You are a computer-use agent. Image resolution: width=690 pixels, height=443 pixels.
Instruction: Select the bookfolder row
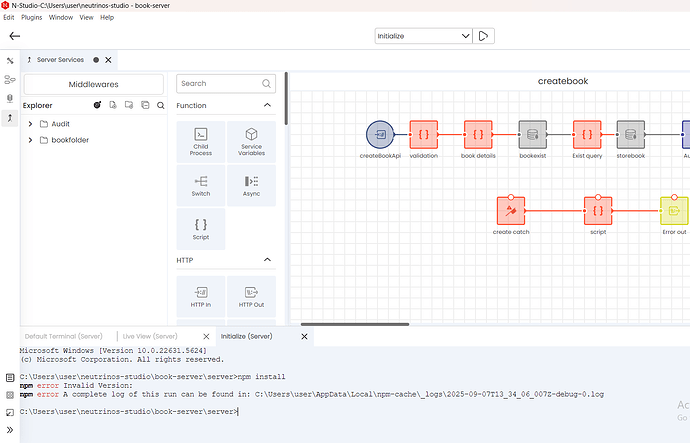(x=93, y=140)
